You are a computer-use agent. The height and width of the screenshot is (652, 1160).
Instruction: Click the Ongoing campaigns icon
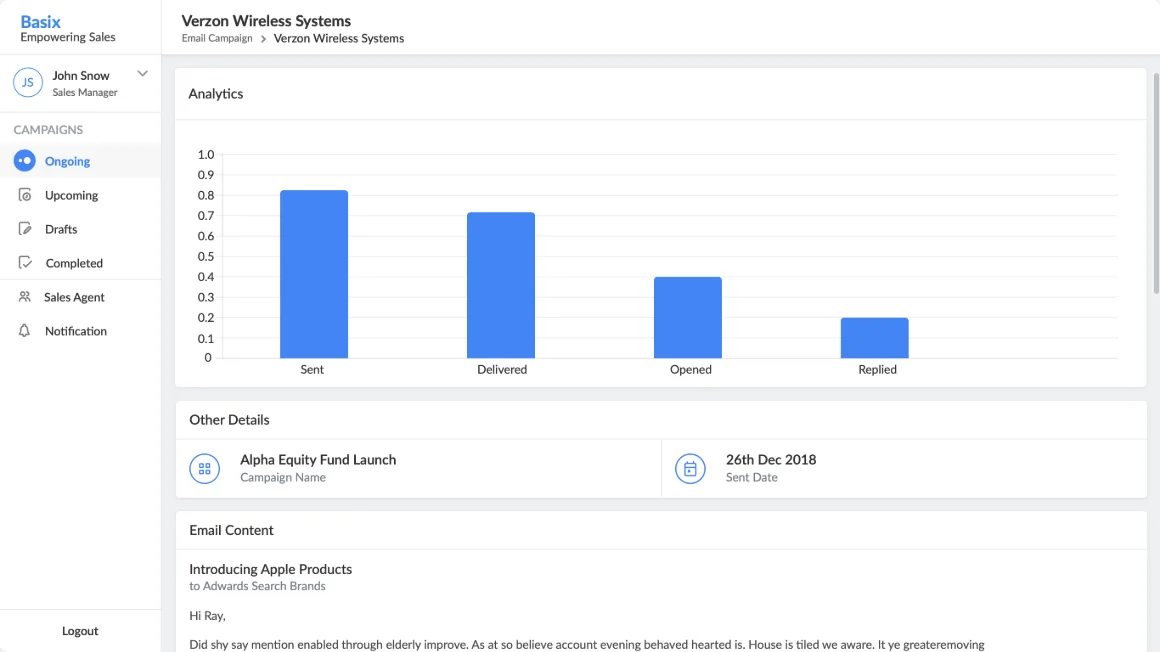tap(24, 161)
